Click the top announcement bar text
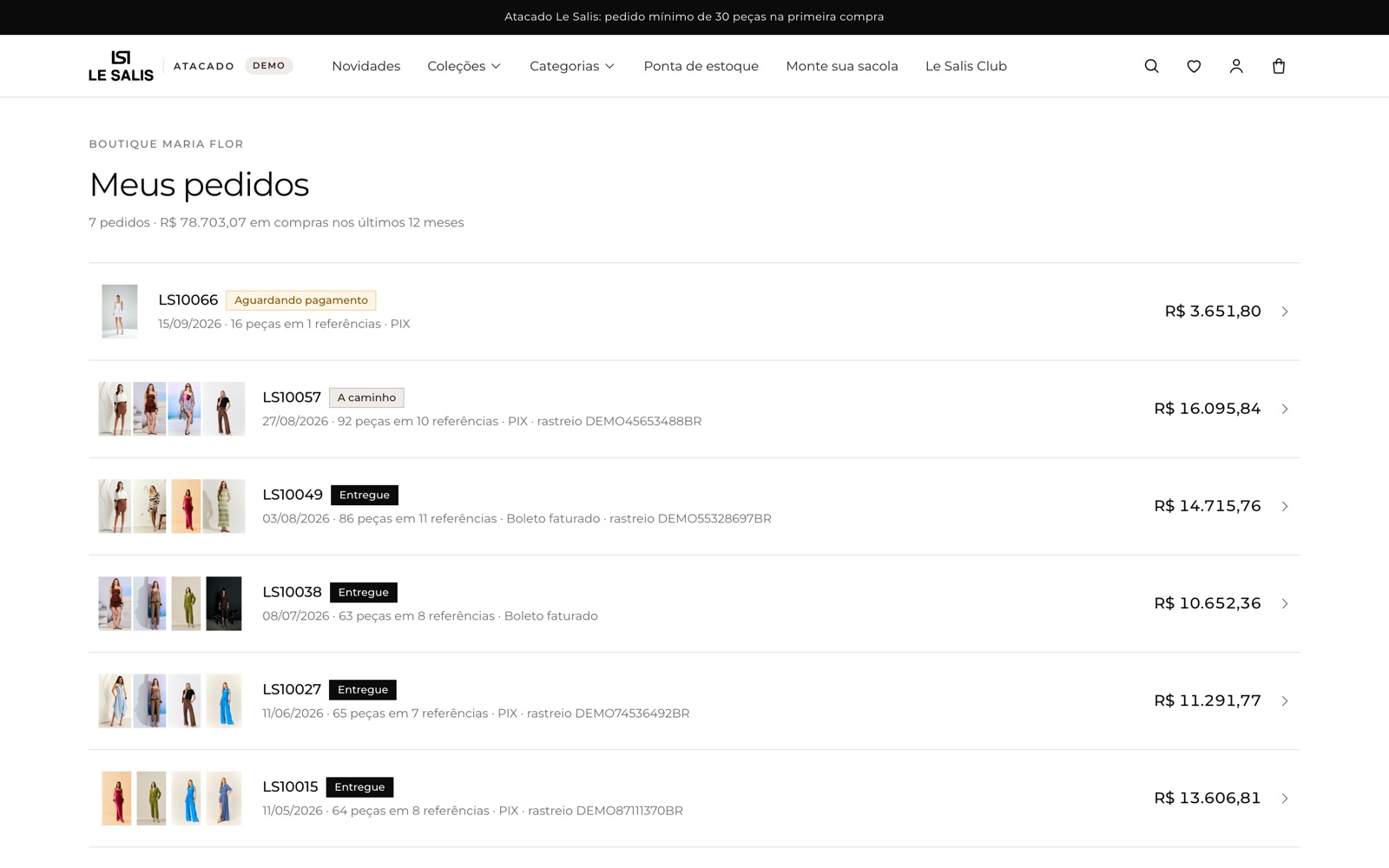This screenshot has height=868, width=1389. (694, 16)
